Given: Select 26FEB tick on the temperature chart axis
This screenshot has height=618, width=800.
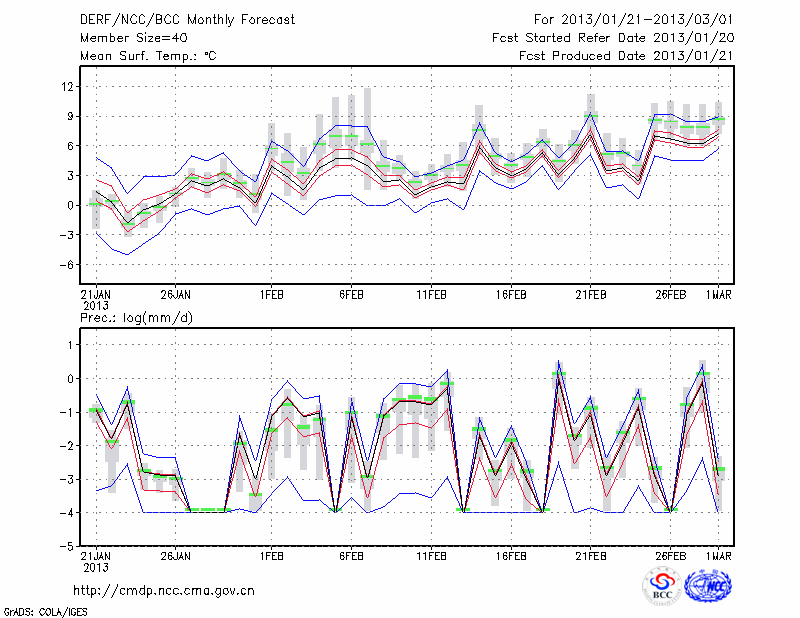Looking at the screenshot, I should click(670, 294).
